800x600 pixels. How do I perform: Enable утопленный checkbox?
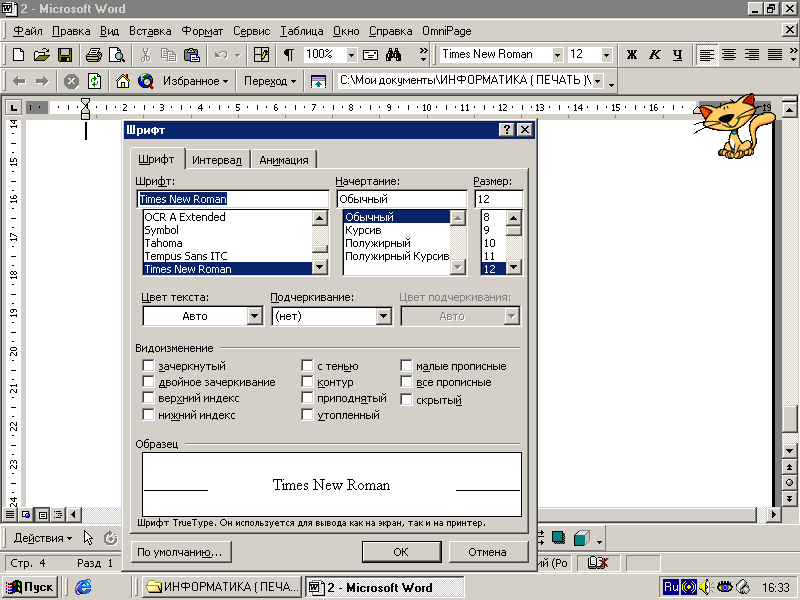pos(307,415)
